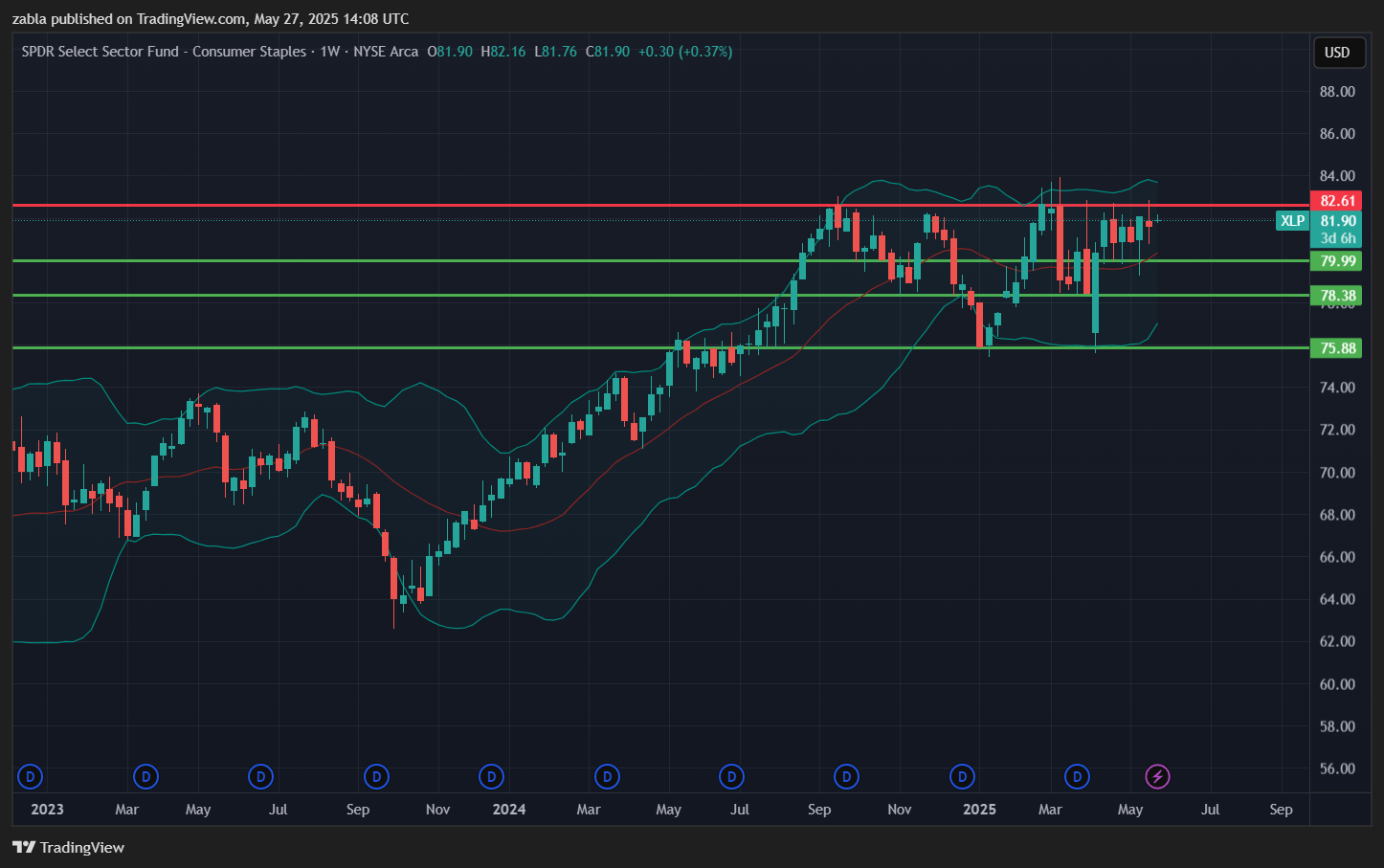Open the September 2023 dividend D icon

(376, 776)
